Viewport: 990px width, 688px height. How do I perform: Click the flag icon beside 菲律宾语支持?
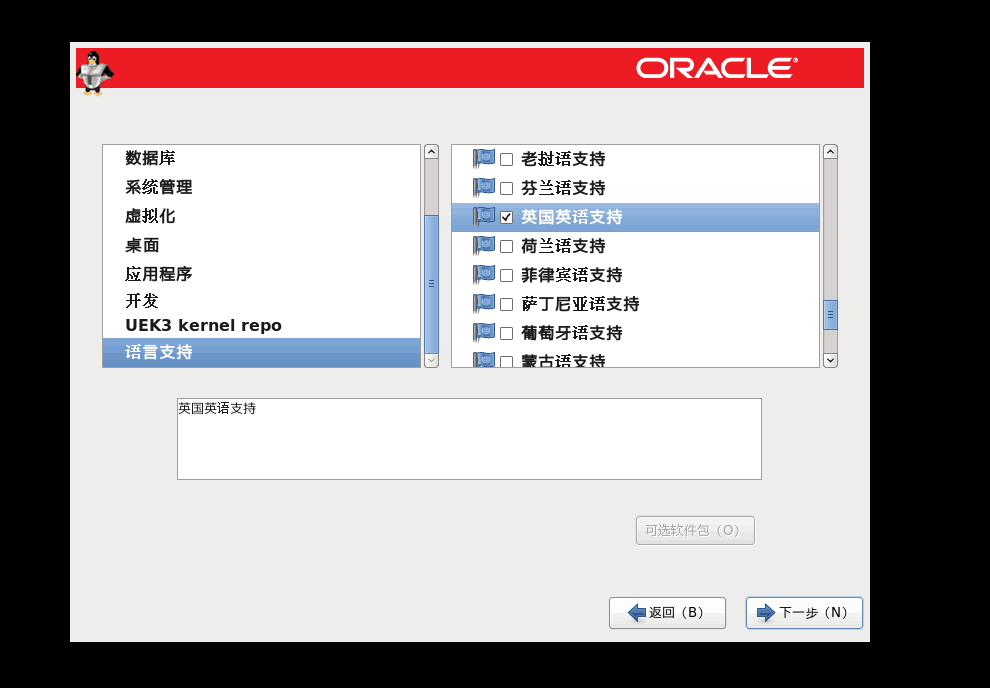tap(484, 274)
